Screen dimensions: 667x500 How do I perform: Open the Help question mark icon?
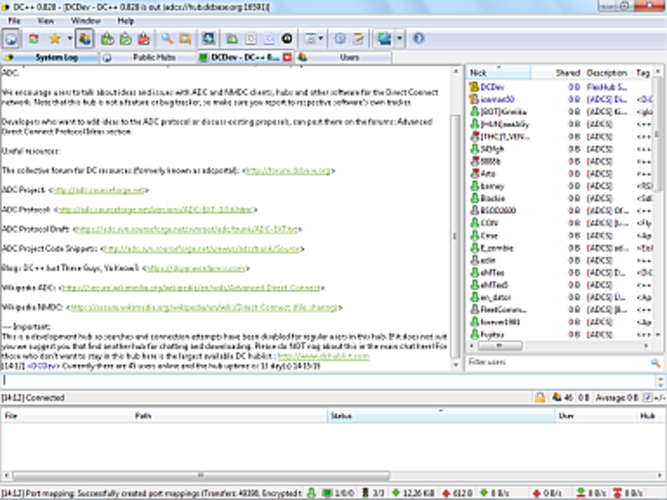(x=419, y=39)
